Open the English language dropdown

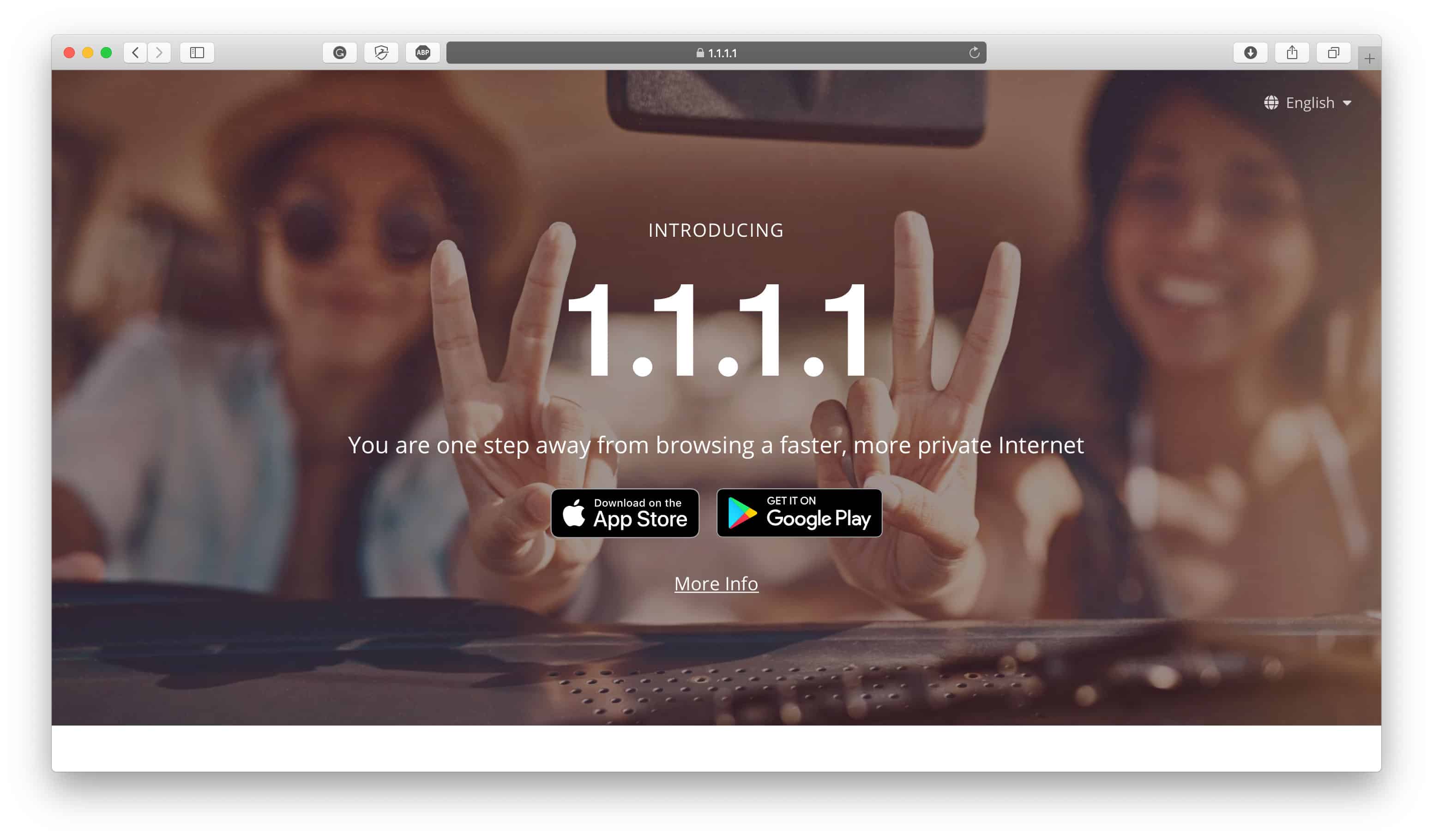coord(1308,102)
